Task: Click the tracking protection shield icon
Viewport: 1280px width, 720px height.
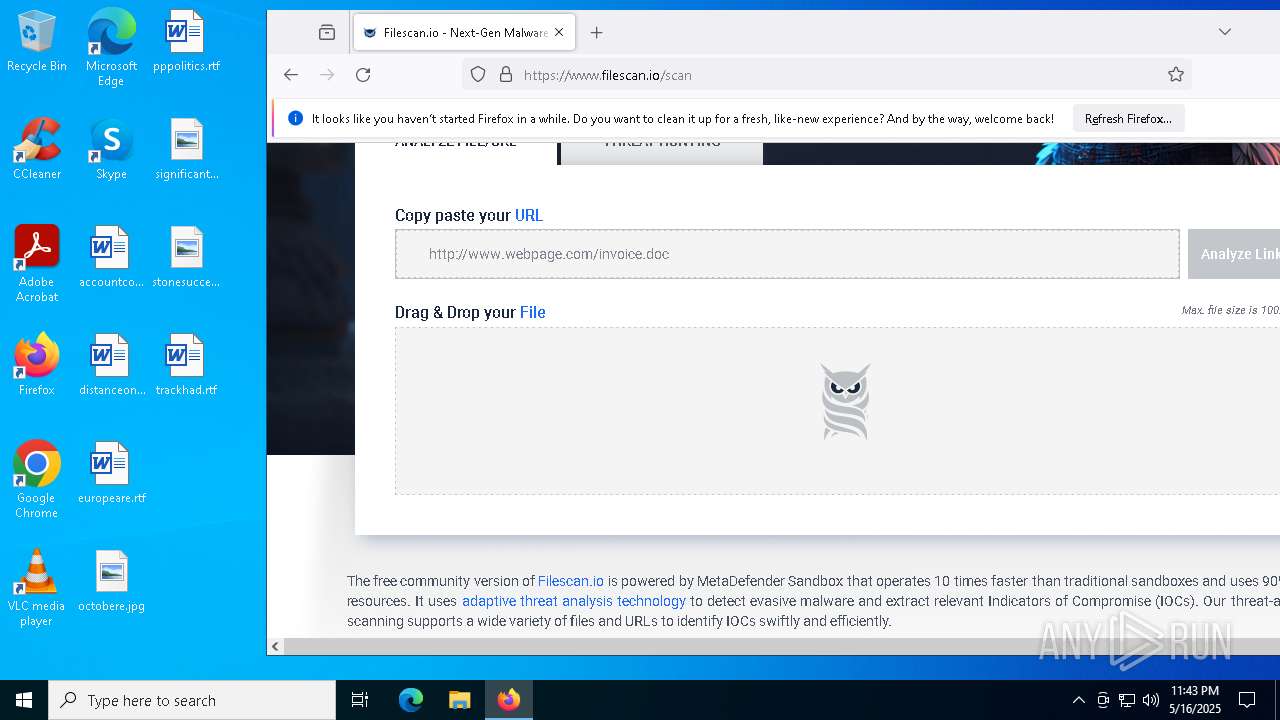Action: point(478,75)
